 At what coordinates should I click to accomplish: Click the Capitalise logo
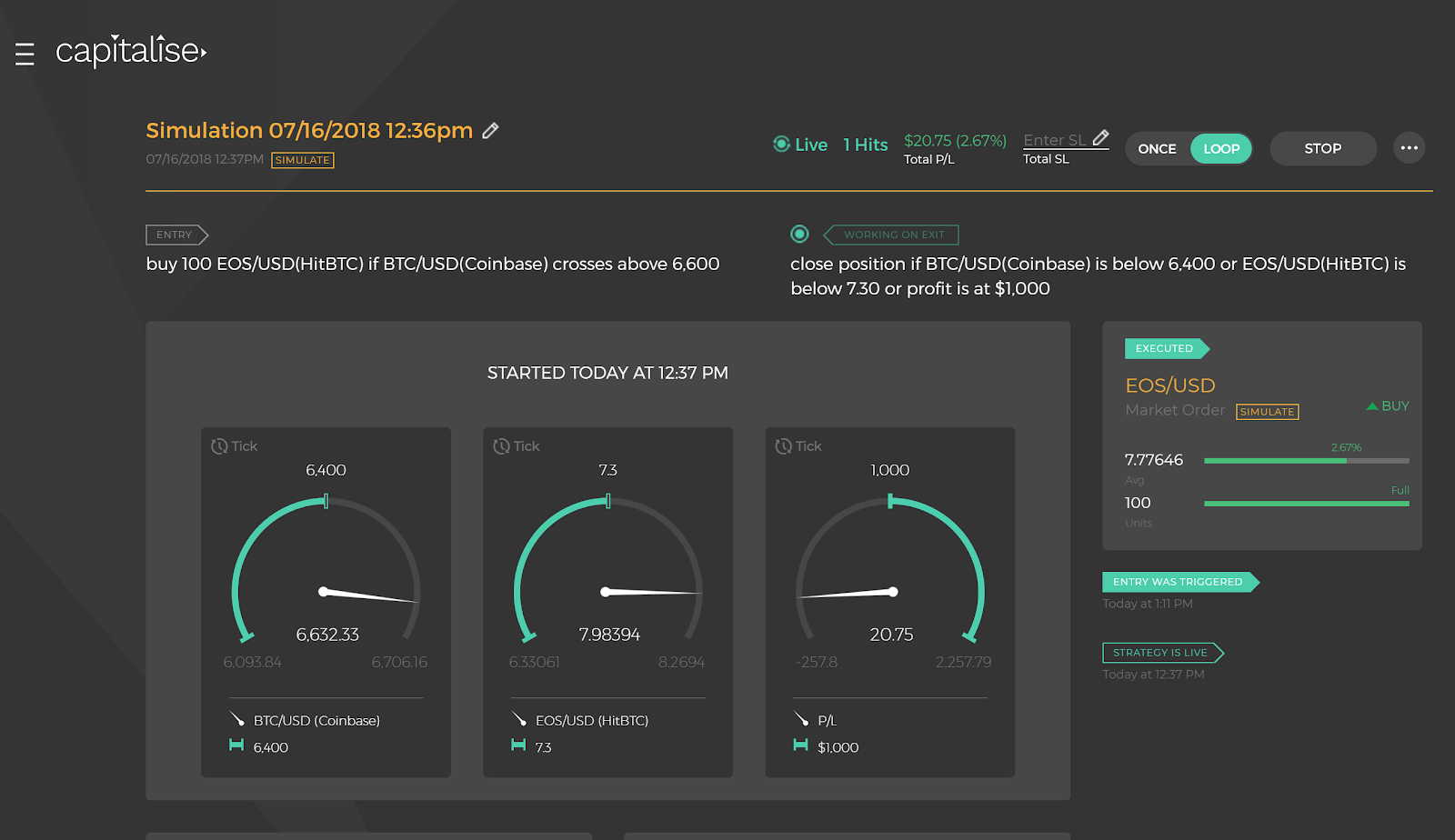131,51
